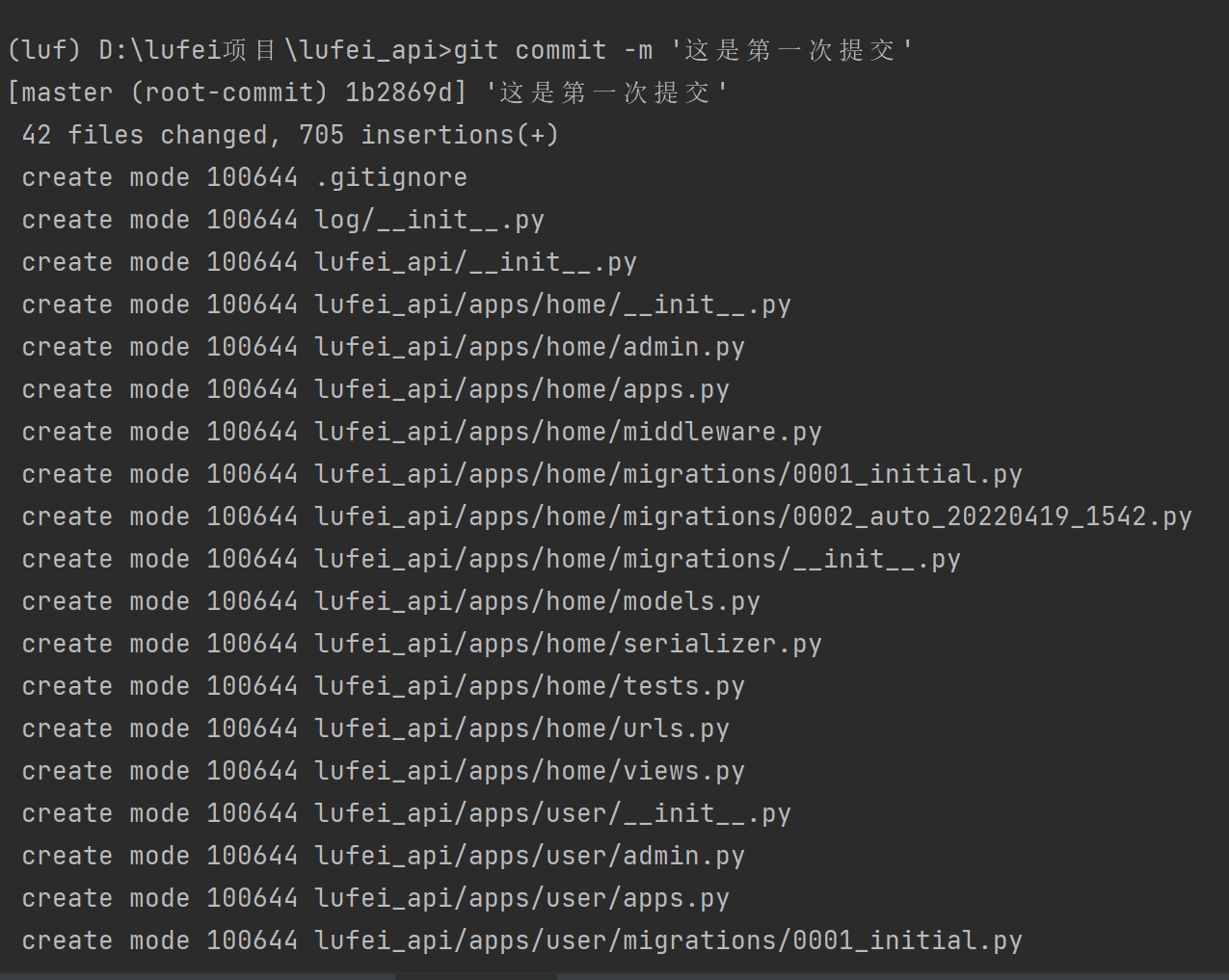Click the lufei_api/__init__.py path
The image size is (1229, 980).
(x=476, y=263)
